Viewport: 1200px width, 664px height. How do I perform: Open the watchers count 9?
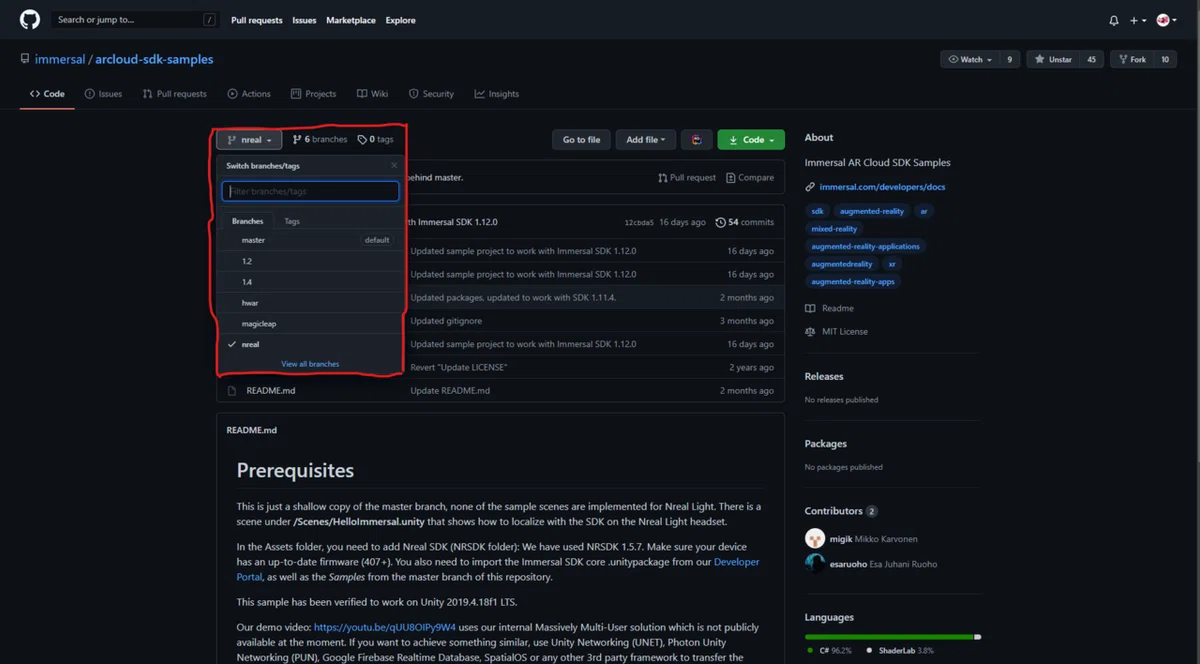tap(1009, 60)
